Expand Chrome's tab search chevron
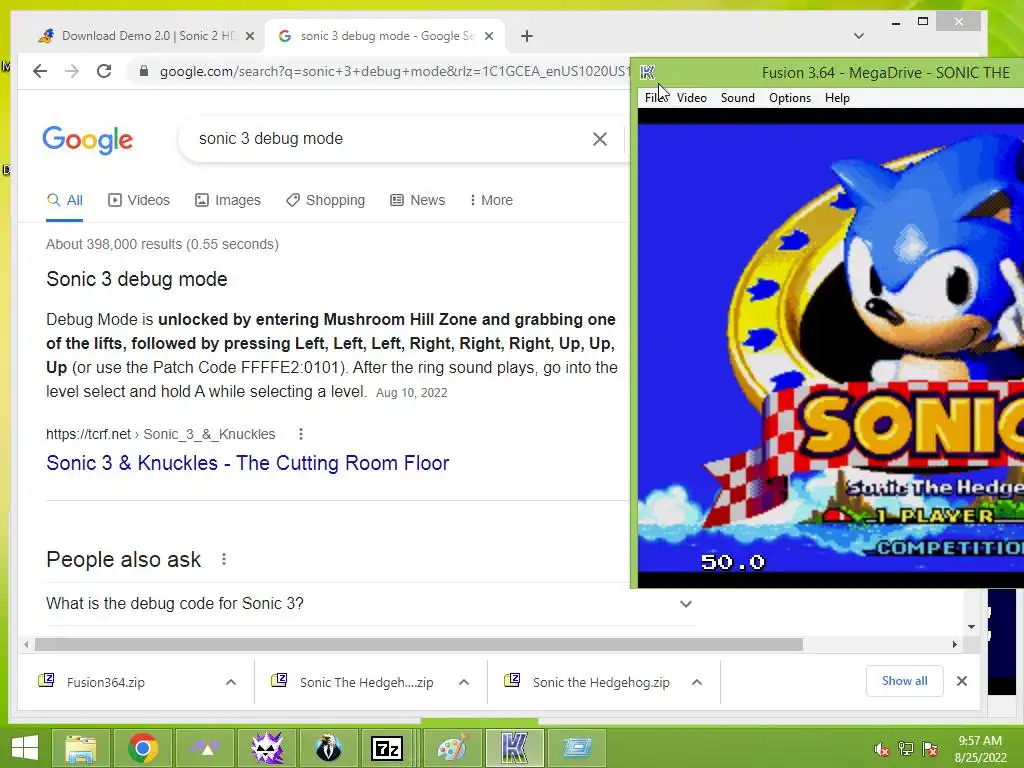Image resolution: width=1024 pixels, height=768 pixels. click(859, 36)
